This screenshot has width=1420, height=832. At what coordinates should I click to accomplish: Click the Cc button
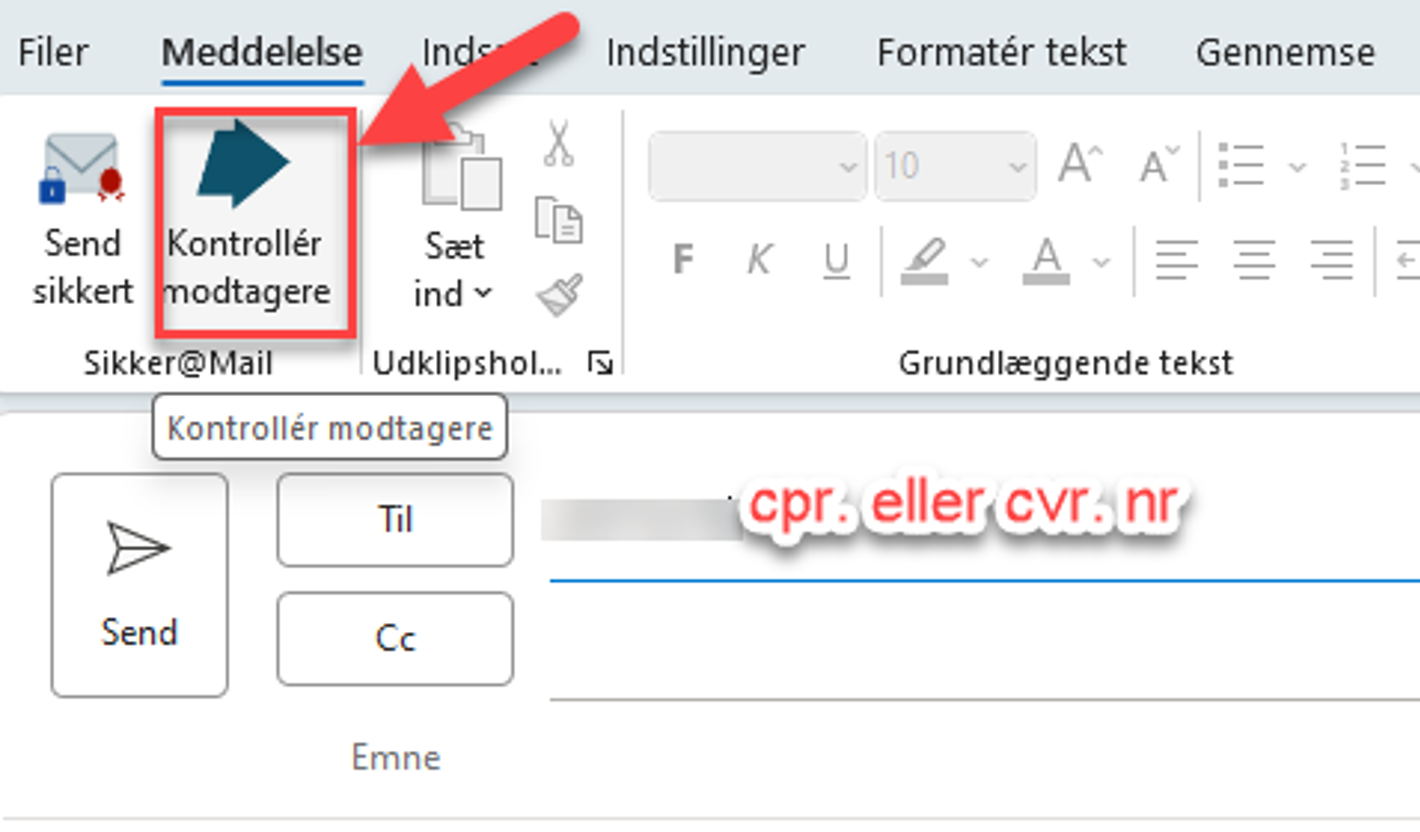coord(395,639)
